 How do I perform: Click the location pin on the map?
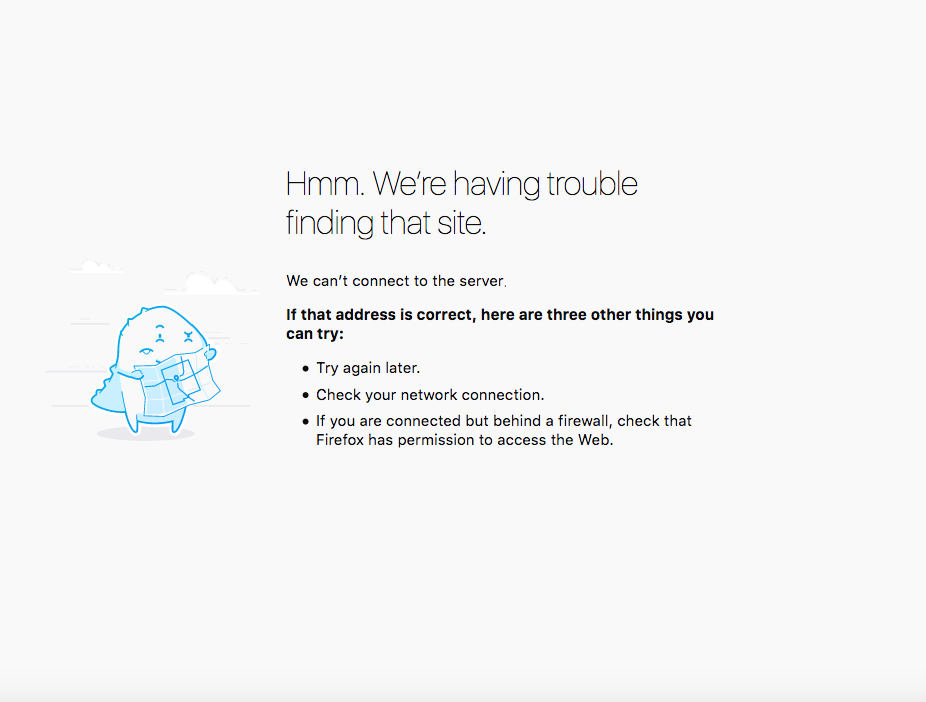pos(176,378)
